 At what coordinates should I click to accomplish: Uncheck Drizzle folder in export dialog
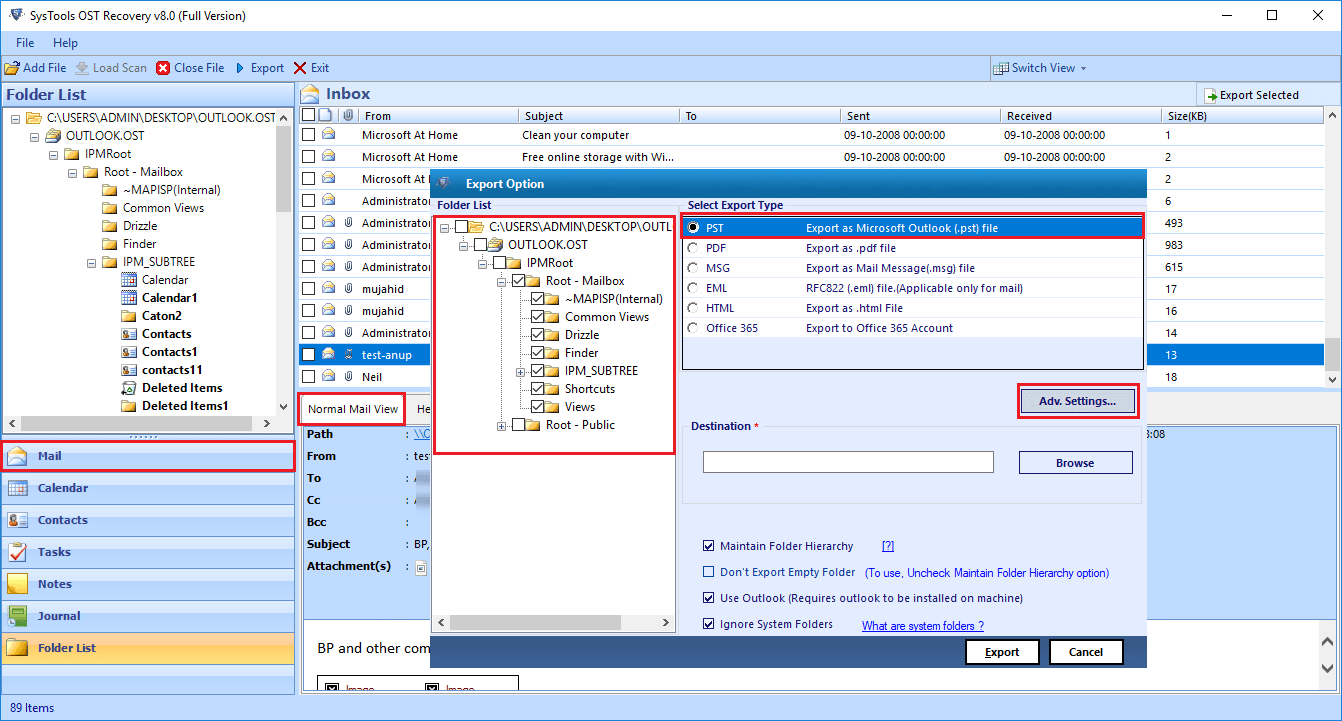[538, 335]
